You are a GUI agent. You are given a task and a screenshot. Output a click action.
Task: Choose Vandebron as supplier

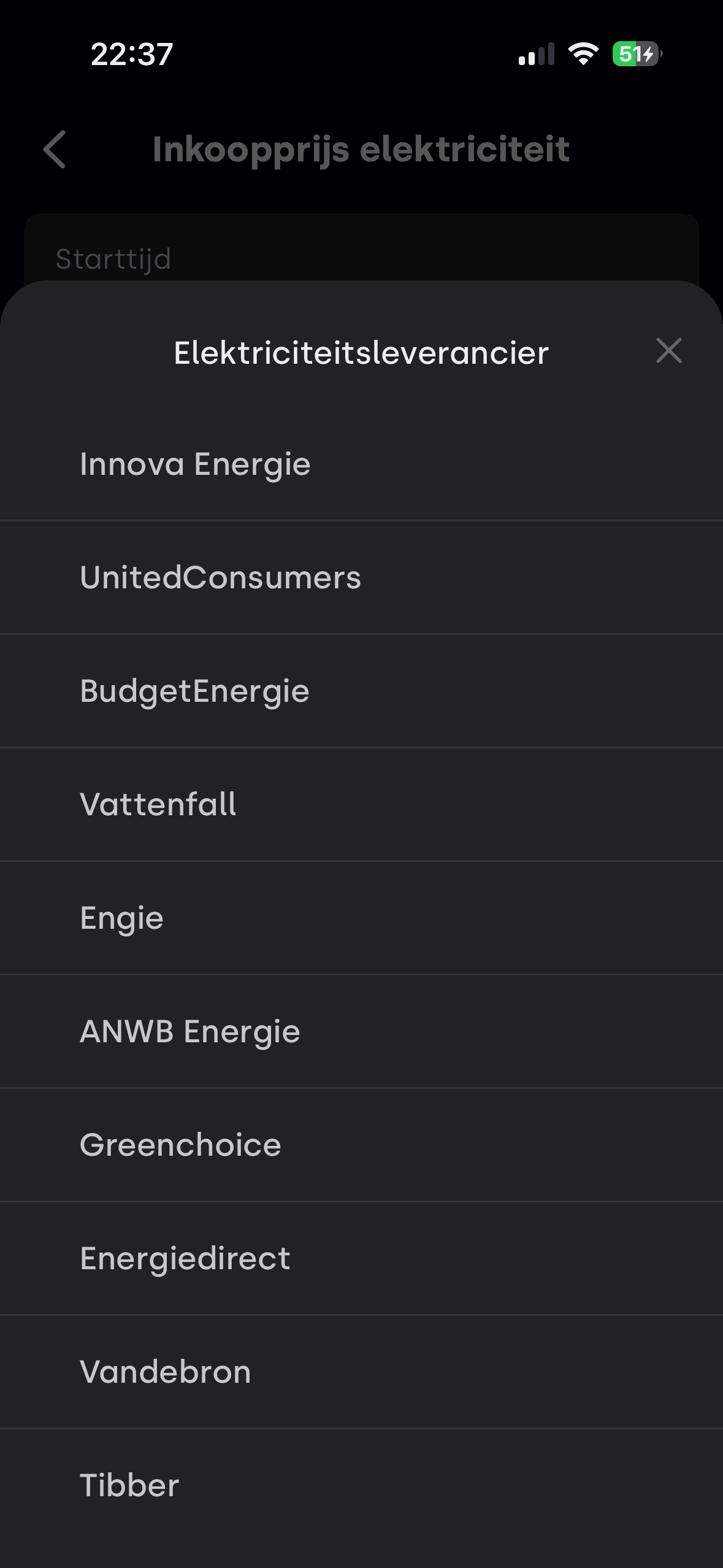pyautogui.click(x=166, y=1372)
